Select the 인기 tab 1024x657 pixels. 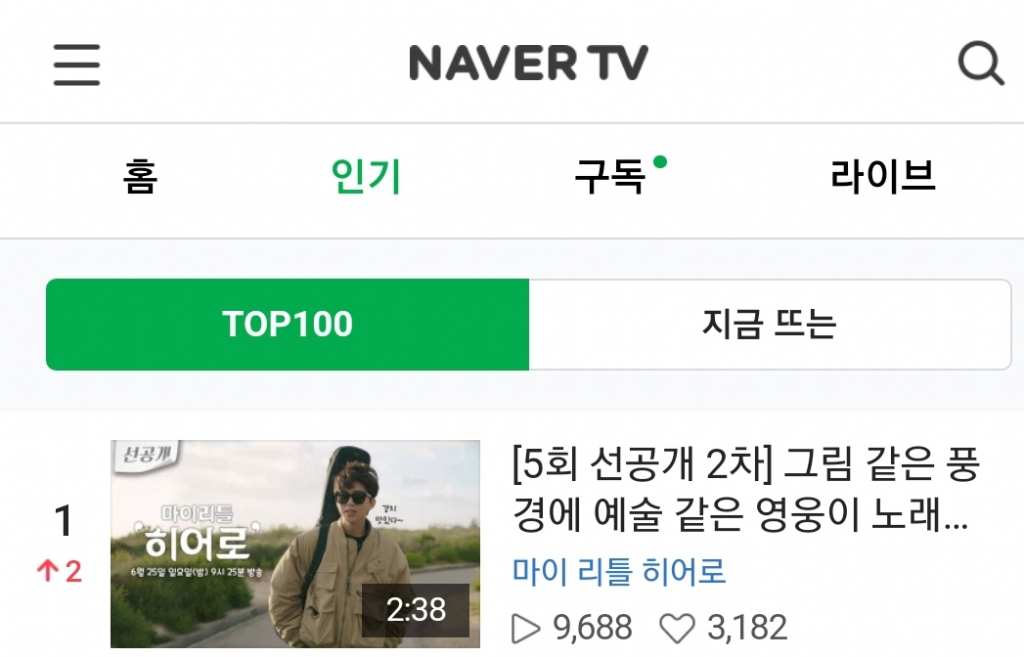(x=366, y=176)
